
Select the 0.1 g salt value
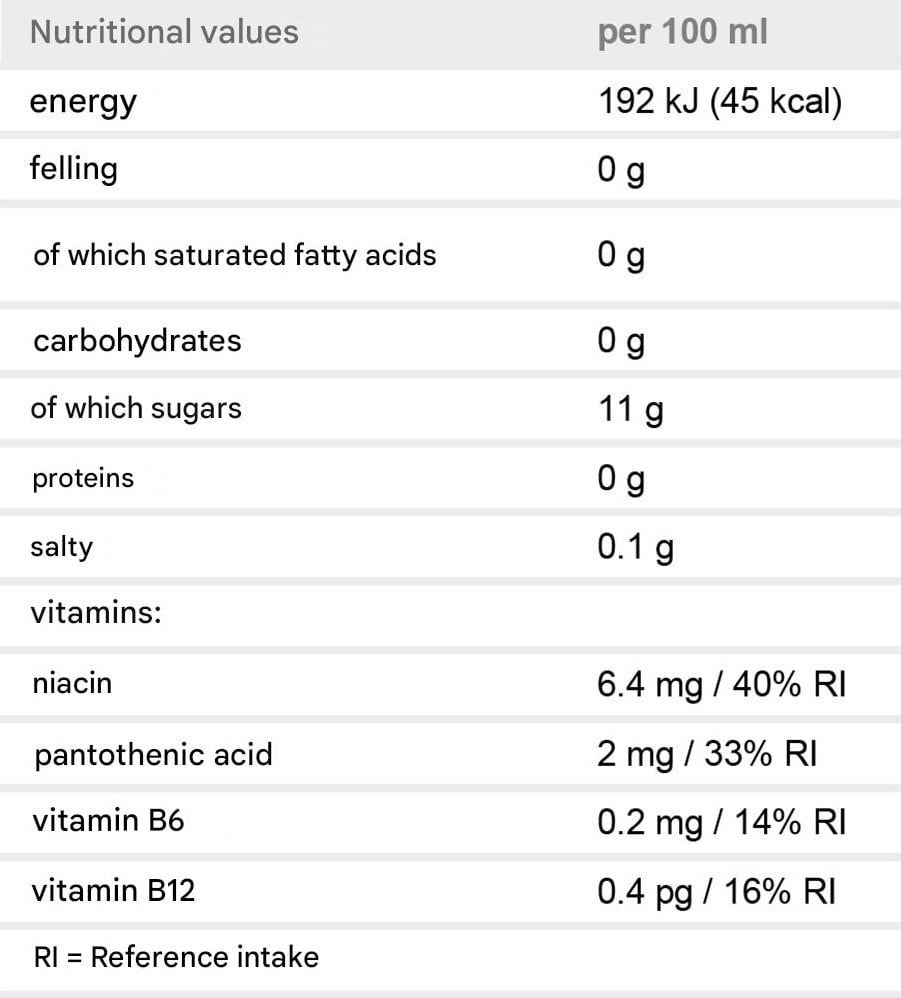pos(635,547)
